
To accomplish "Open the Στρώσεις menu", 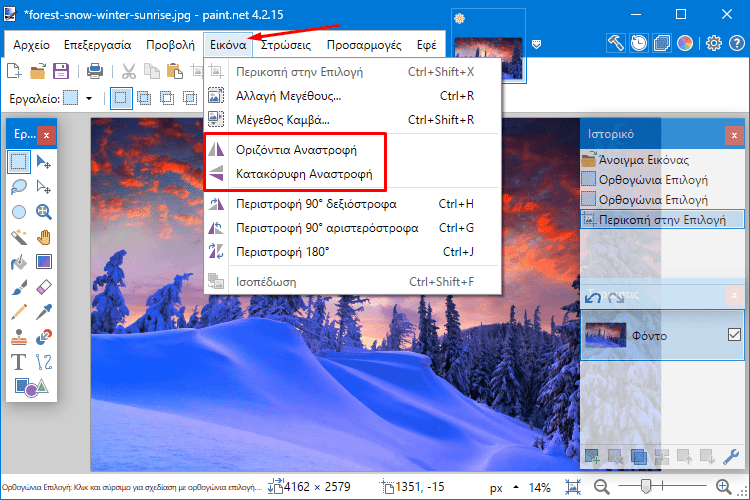I will (286, 45).
